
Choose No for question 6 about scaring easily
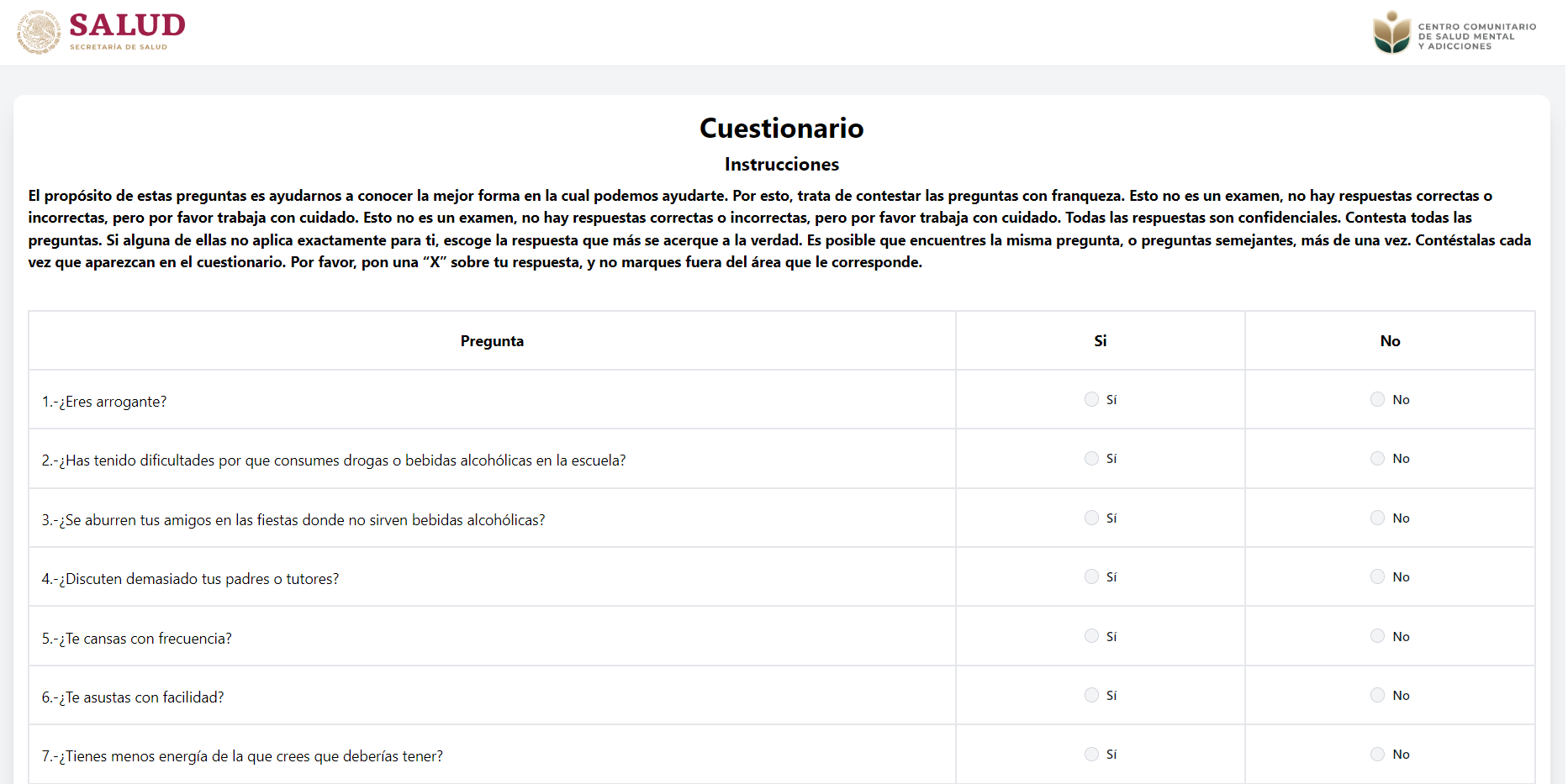tap(1377, 695)
